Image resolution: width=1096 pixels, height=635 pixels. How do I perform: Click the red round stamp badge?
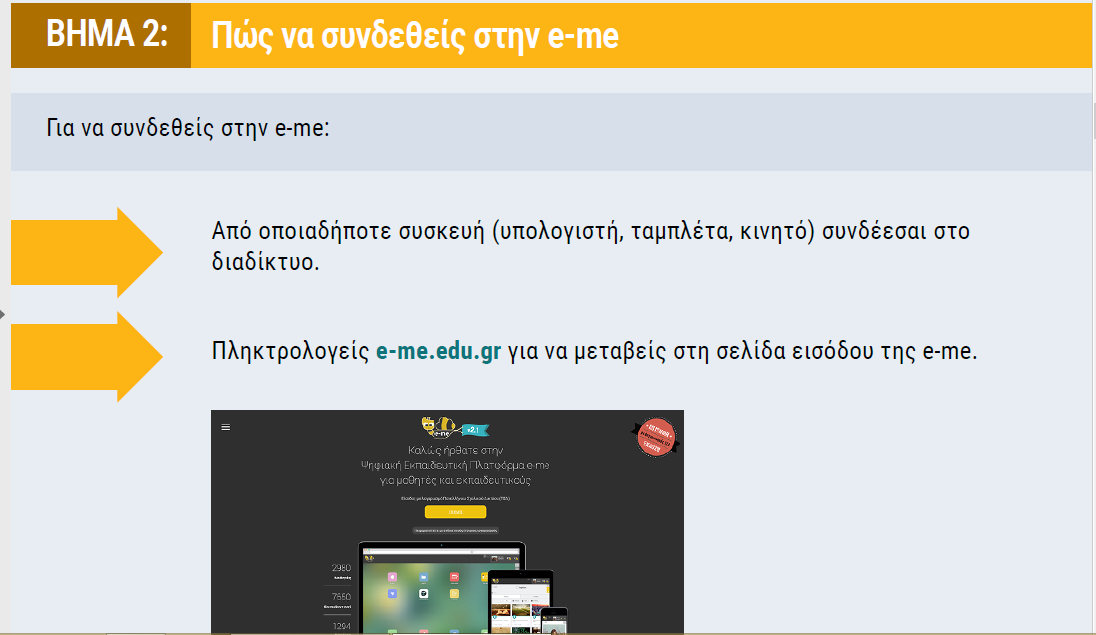click(x=656, y=437)
